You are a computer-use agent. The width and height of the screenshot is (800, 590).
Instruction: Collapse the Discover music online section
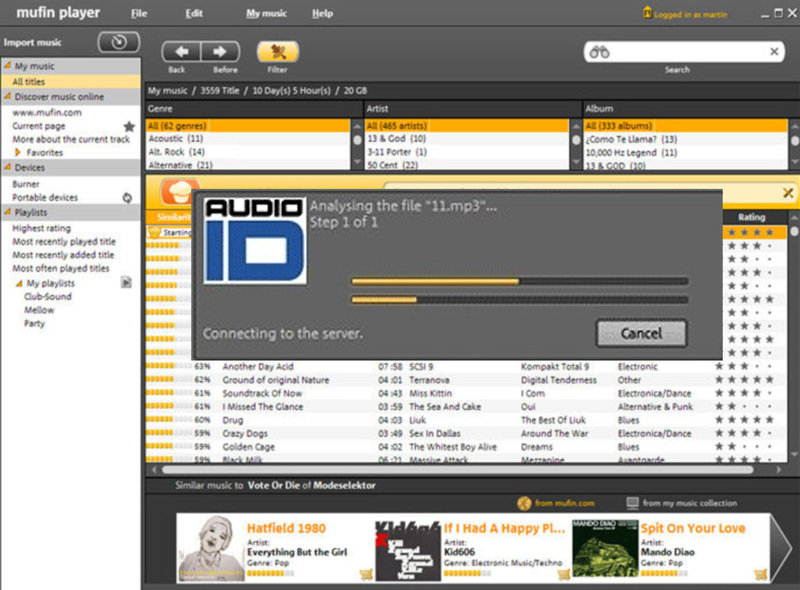[x=8, y=96]
